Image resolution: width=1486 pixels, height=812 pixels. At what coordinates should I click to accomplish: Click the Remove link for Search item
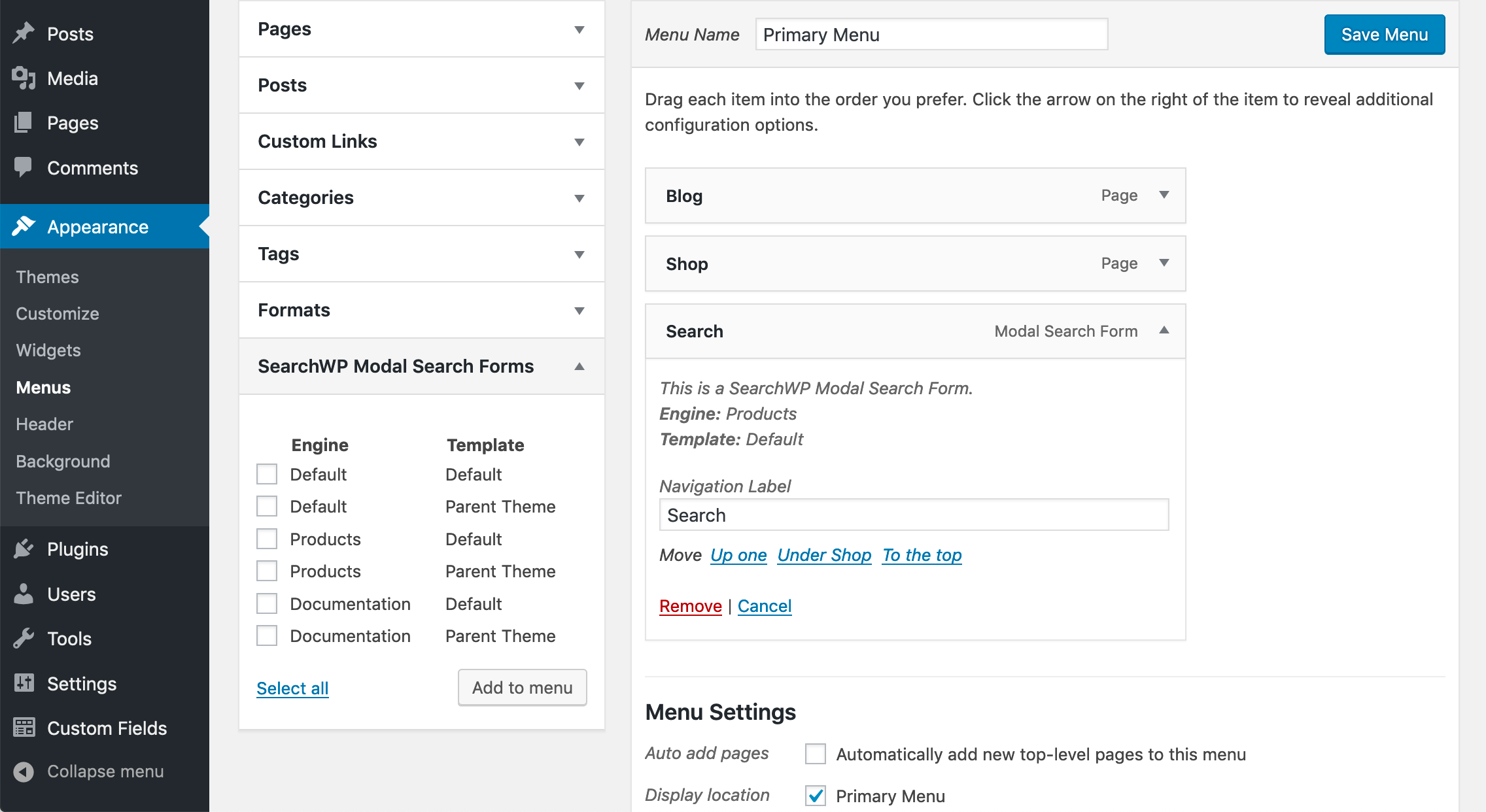pyautogui.click(x=690, y=605)
